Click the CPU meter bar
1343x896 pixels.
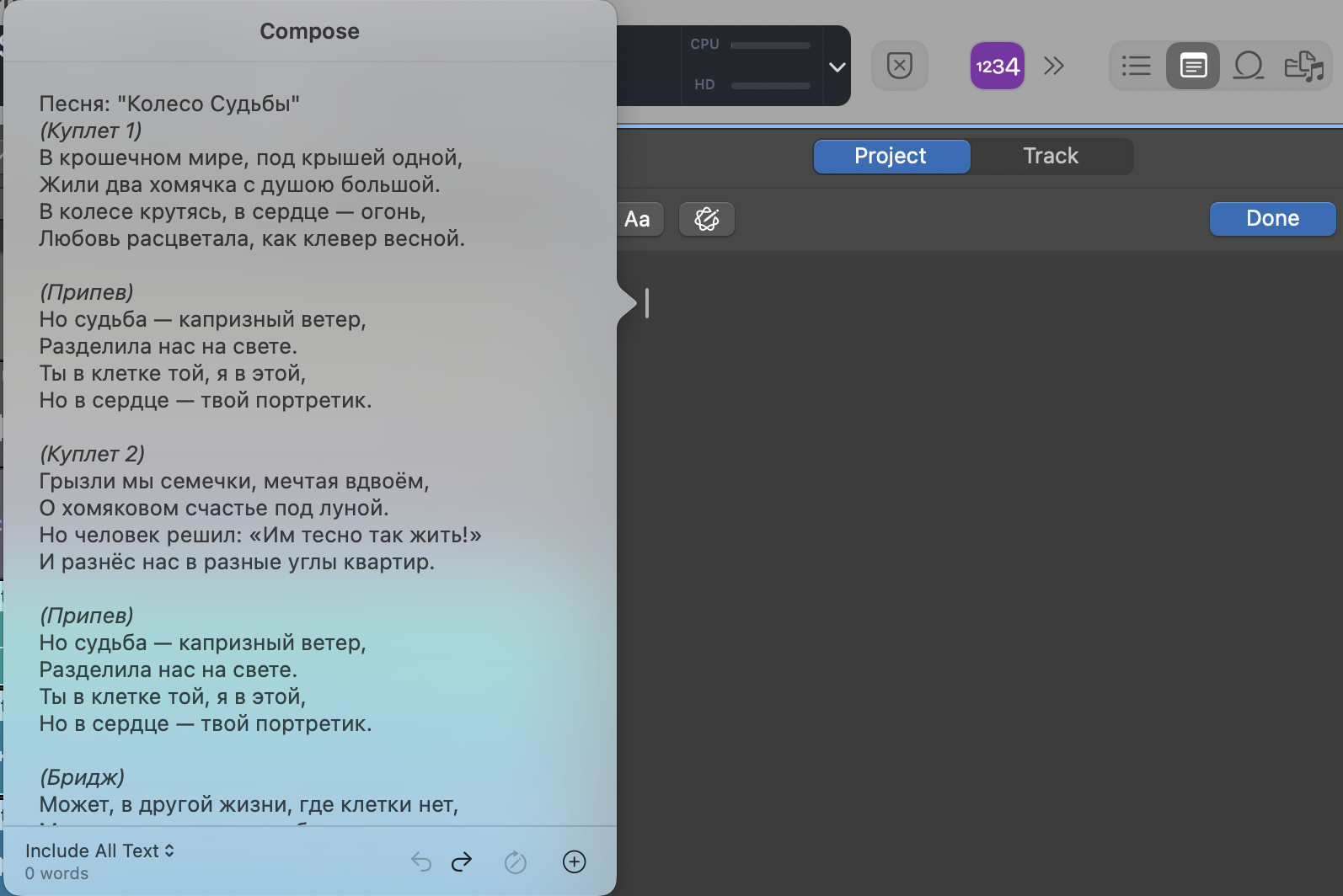pos(770,45)
